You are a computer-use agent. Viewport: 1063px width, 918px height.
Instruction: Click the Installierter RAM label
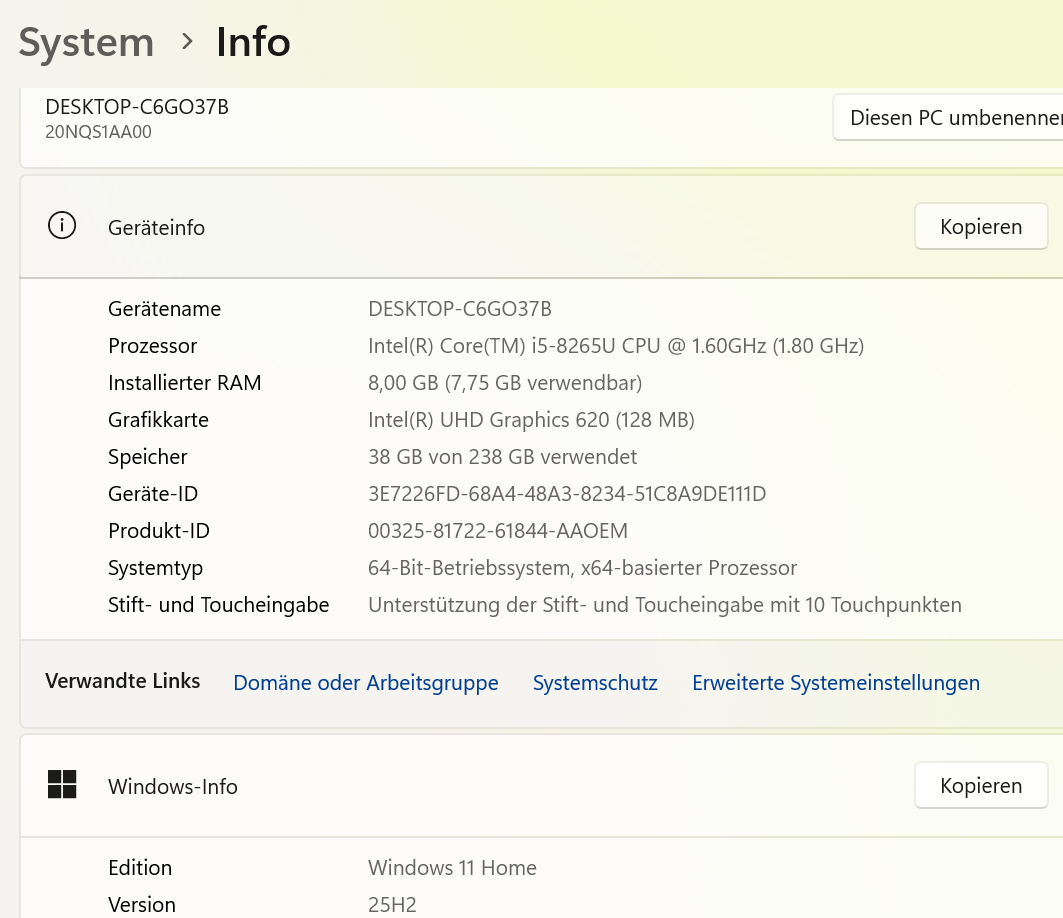coord(184,382)
